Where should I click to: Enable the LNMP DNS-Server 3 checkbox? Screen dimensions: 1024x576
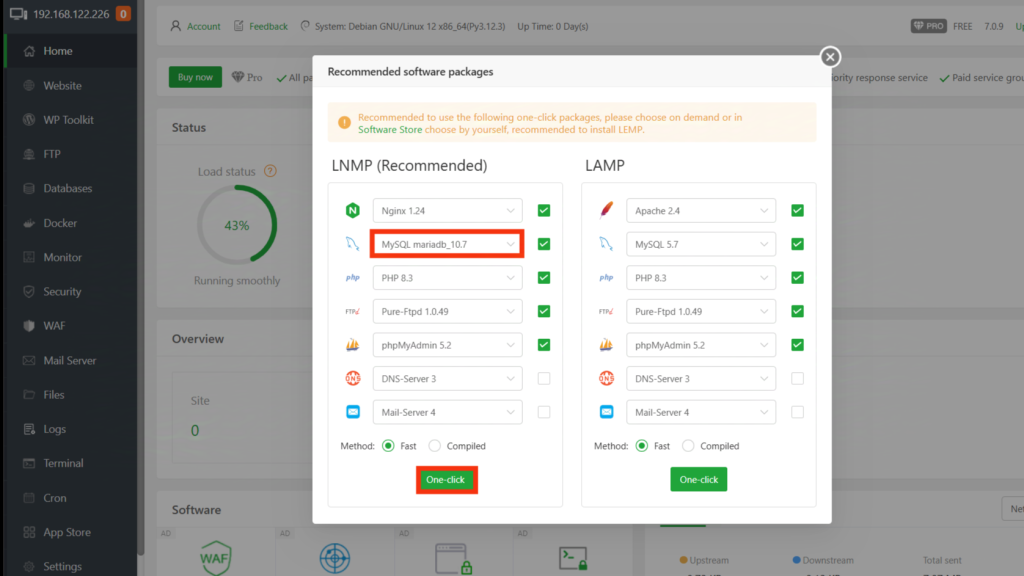click(x=544, y=378)
